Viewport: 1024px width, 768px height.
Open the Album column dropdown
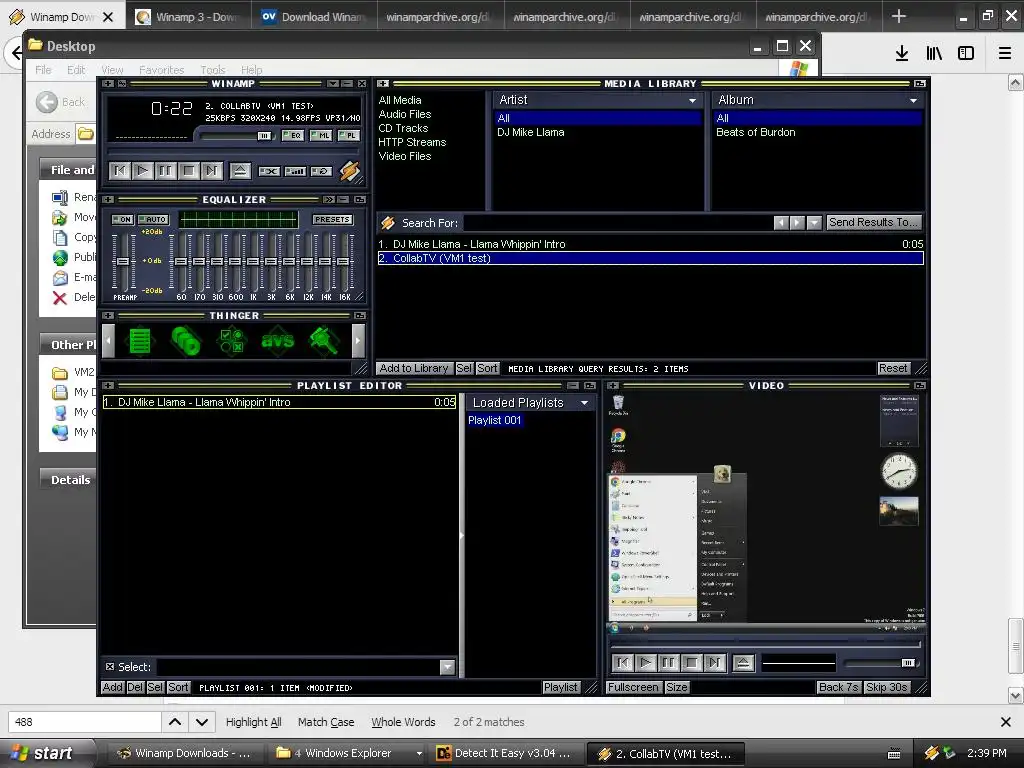pyautogui.click(x=914, y=100)
